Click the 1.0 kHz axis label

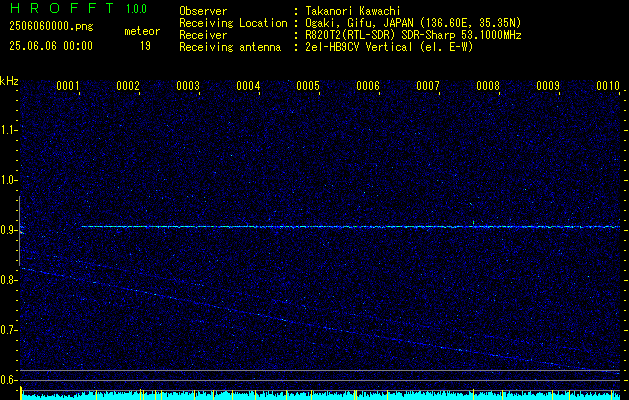coord(8,180)
